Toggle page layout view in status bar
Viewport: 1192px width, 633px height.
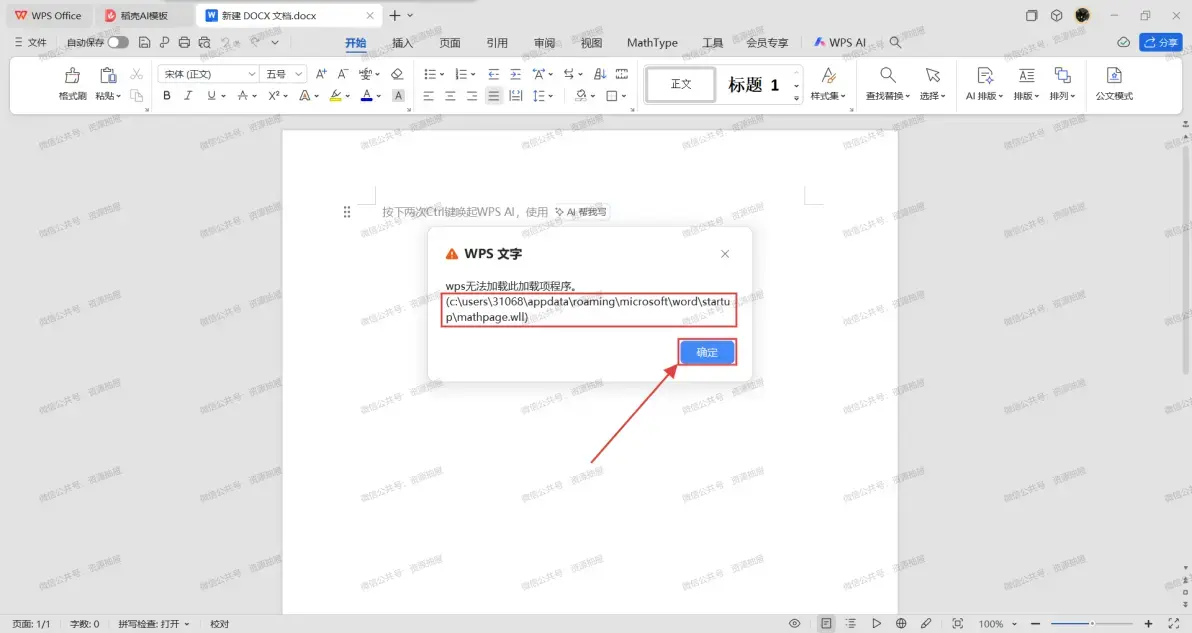click(x=826, y=623)
